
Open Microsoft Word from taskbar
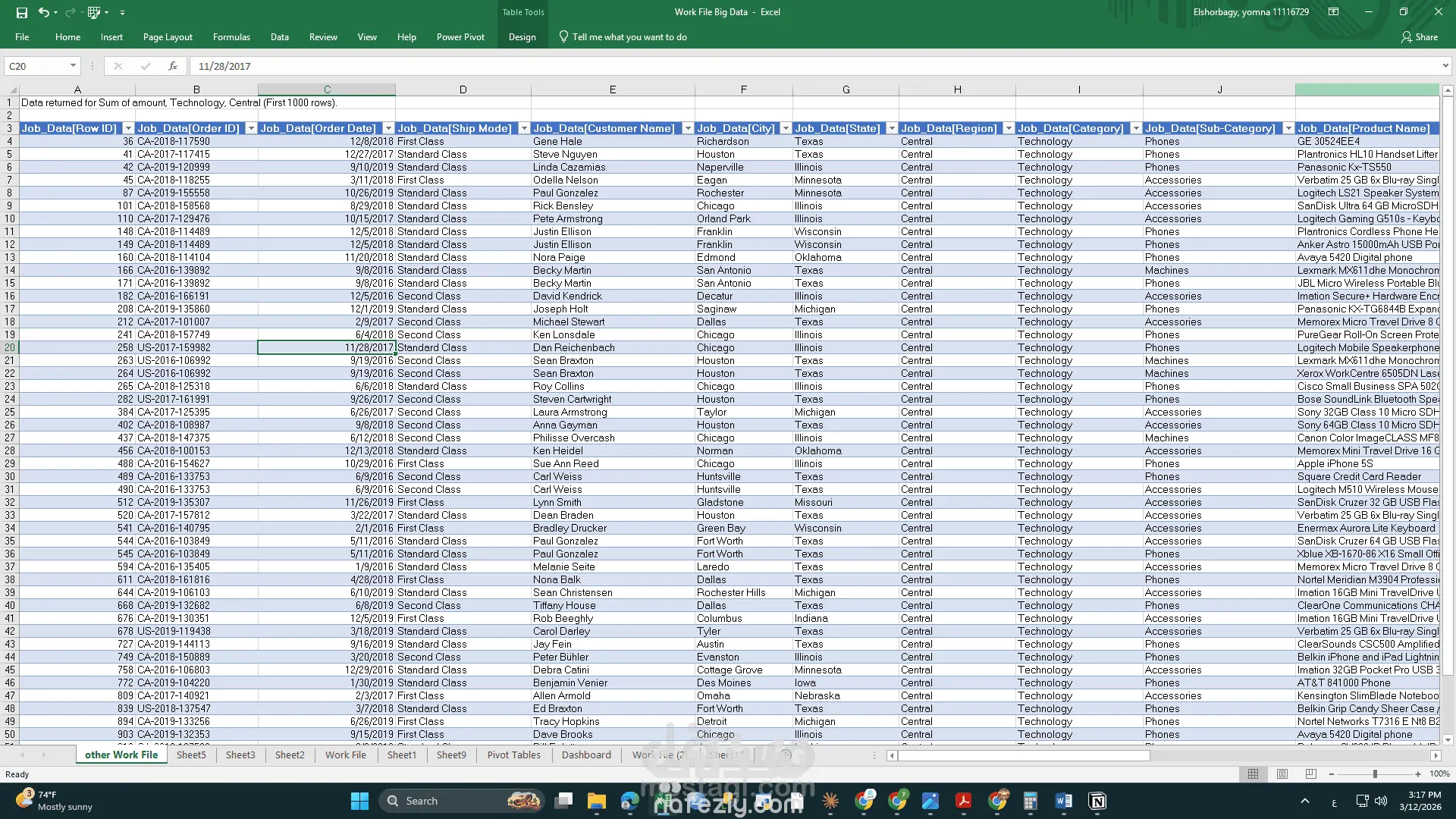(1063, 801)
